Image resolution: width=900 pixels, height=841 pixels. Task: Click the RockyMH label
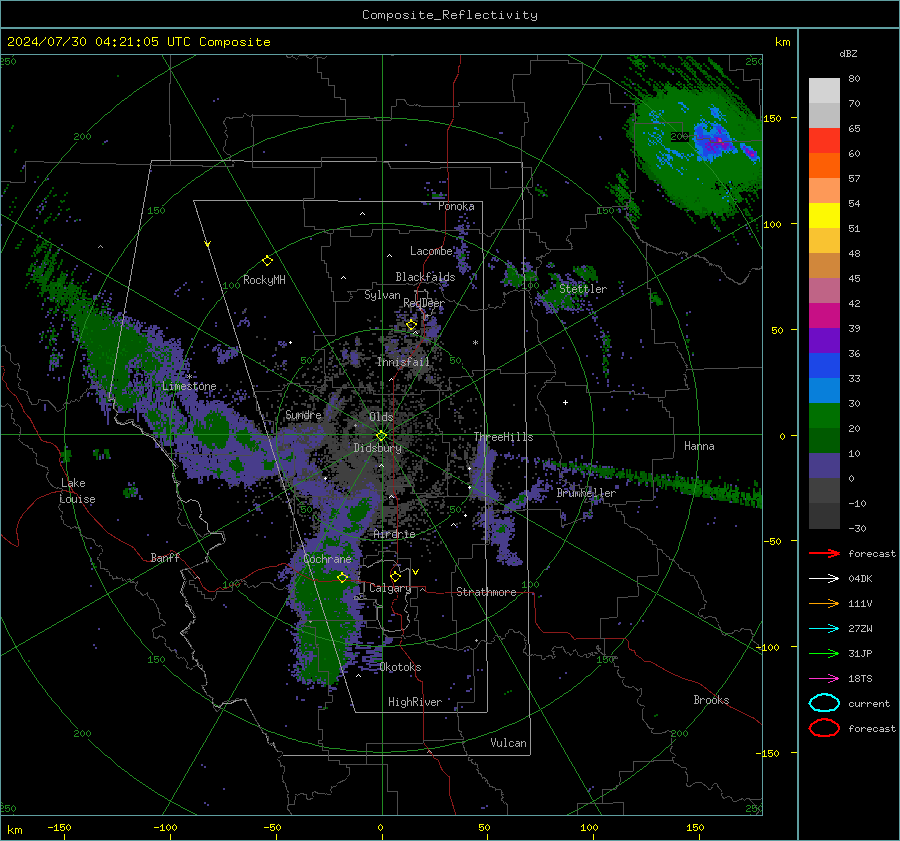pos(264,280)
